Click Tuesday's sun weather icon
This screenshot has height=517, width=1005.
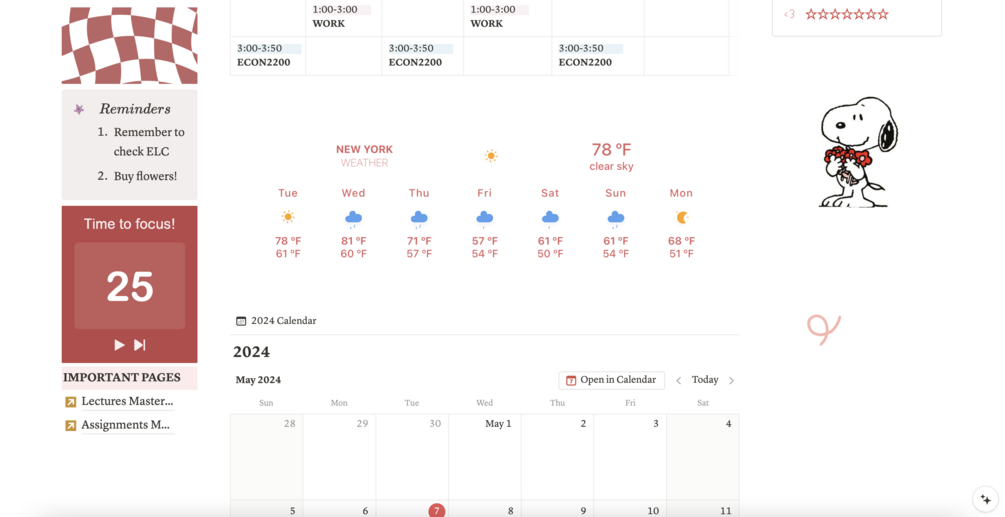coord(288,217)
